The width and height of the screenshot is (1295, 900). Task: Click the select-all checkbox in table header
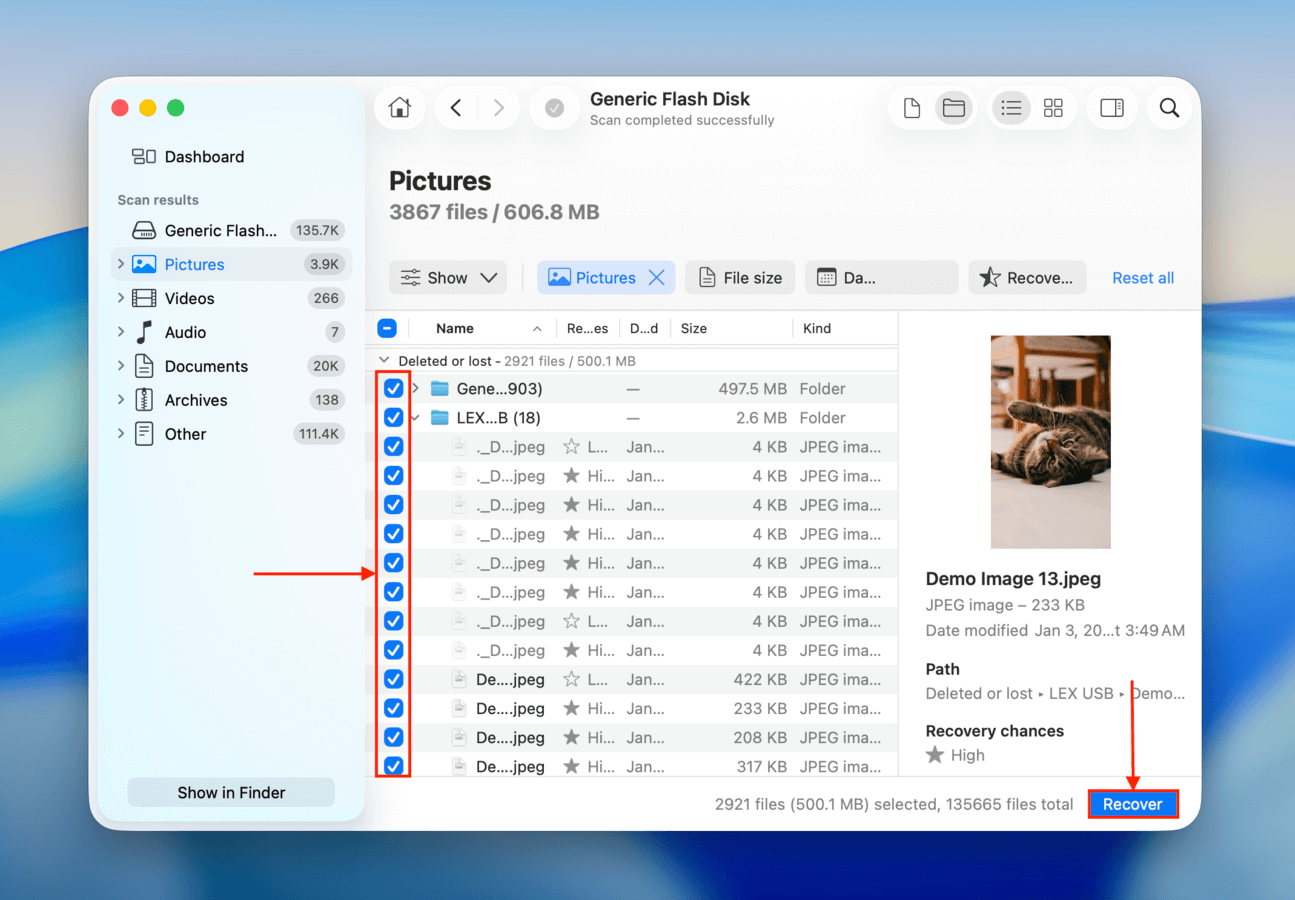pos(387,327)
